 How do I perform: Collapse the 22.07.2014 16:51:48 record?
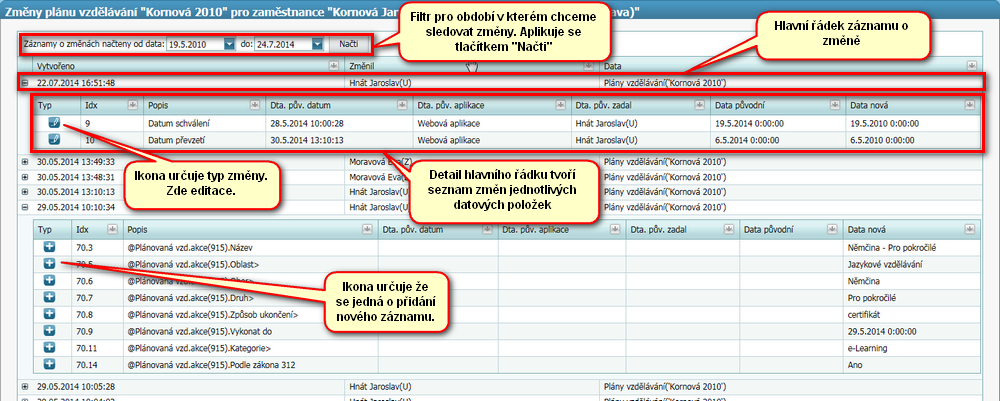(x=26, y=83)
